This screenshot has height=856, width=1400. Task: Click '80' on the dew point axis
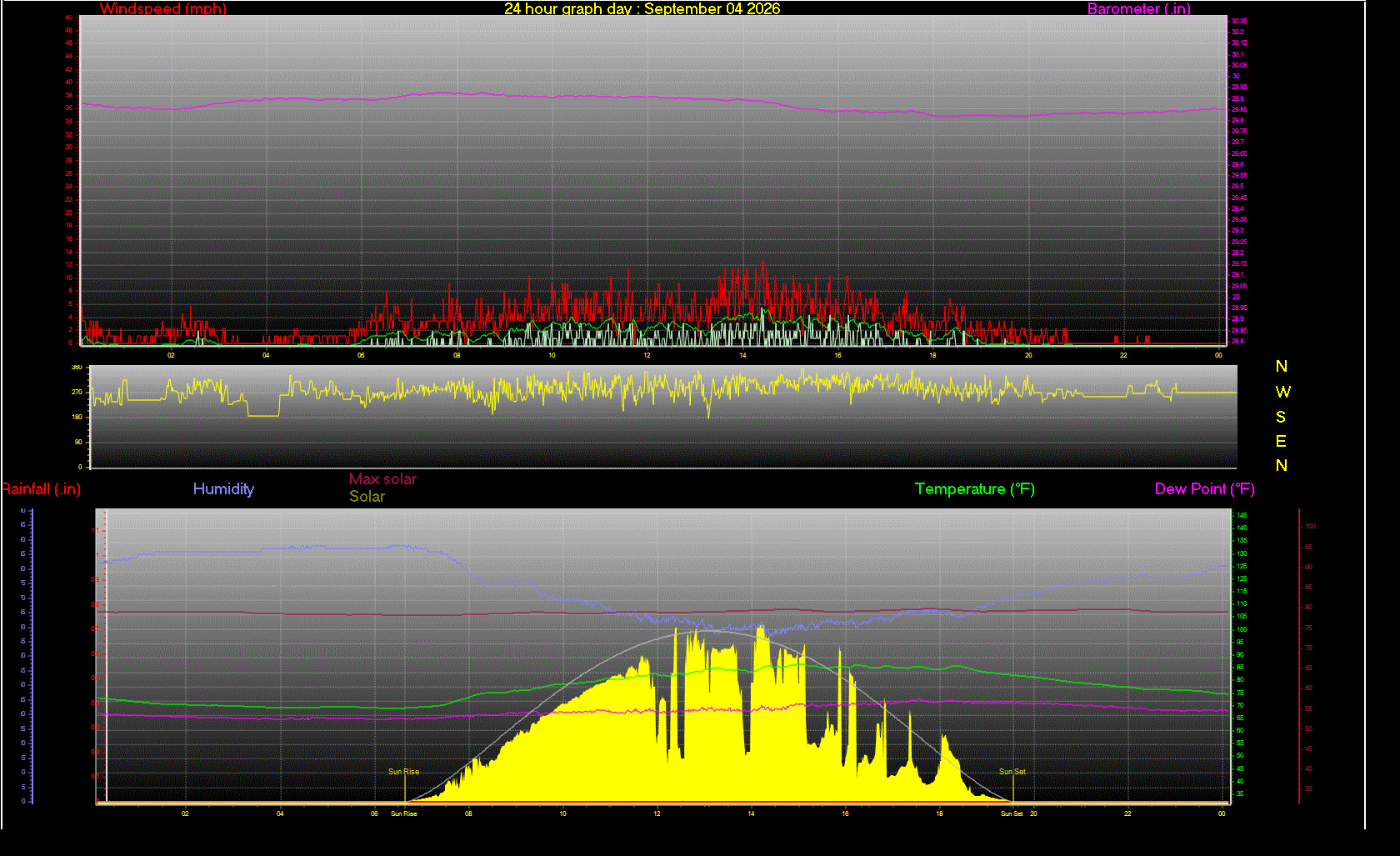[1309, 607]
